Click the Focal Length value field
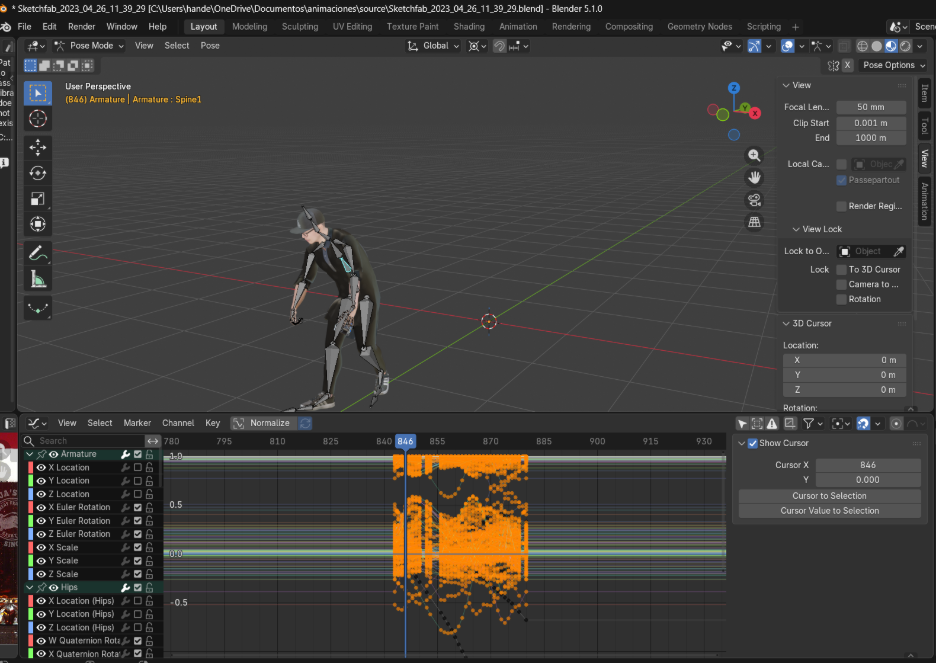The height and width of the screenshot is (663, 936). click(x=870, y=107)
